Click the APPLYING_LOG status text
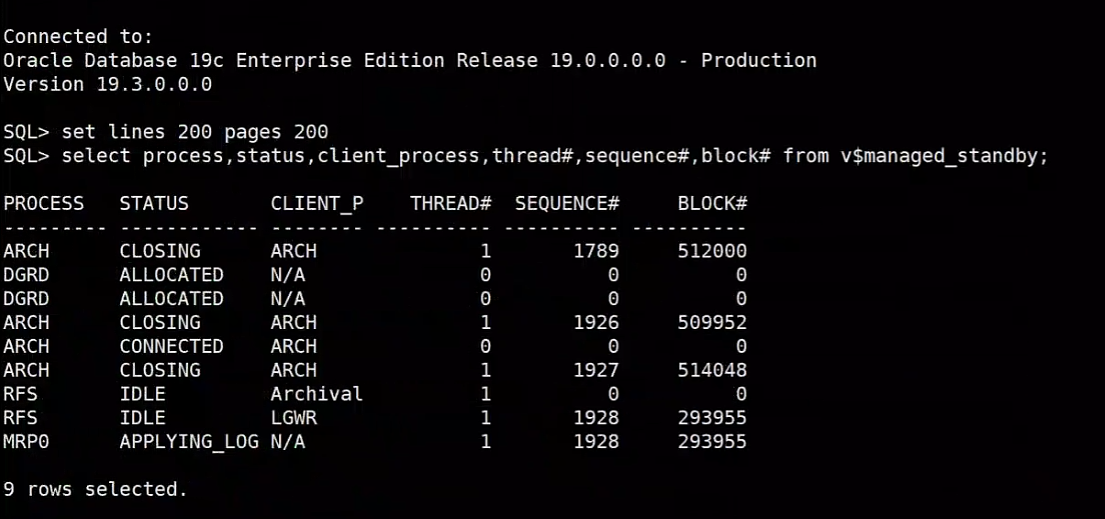The height and width of the screenshot is (519, 1105). [189, 443]
